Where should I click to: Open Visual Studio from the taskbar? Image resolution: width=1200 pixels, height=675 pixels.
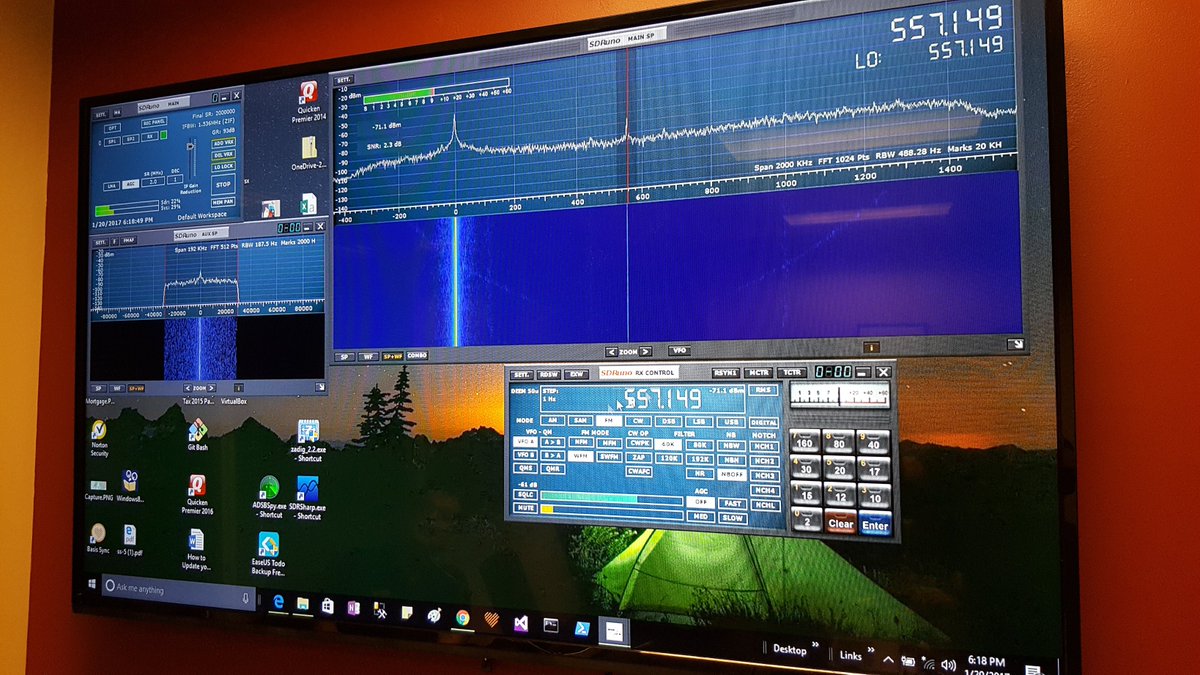(521, 623)
